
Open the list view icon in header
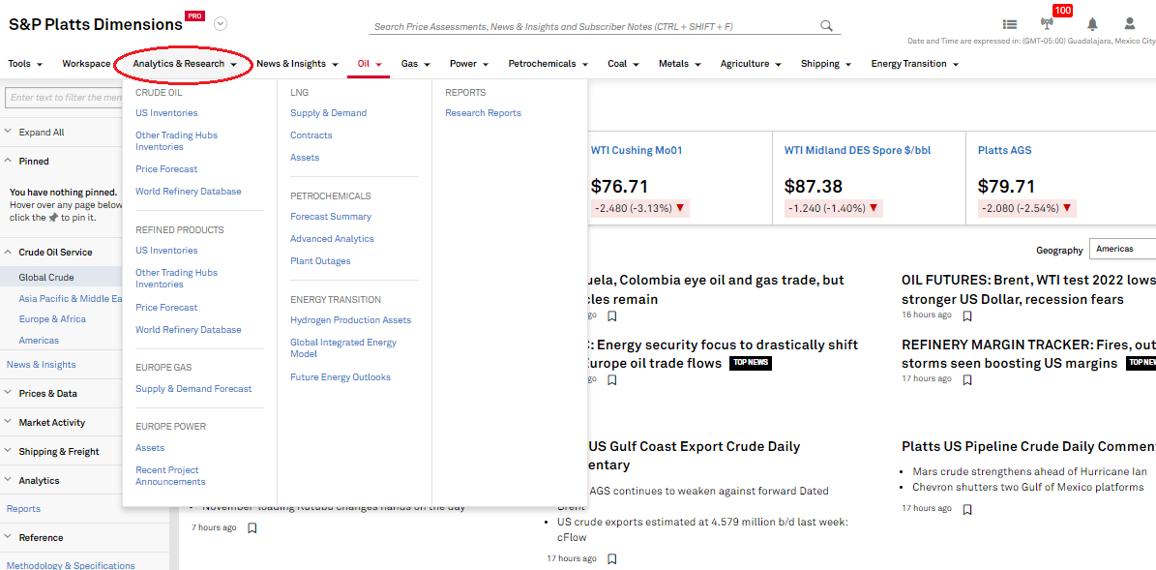[x=1009, y=24]
